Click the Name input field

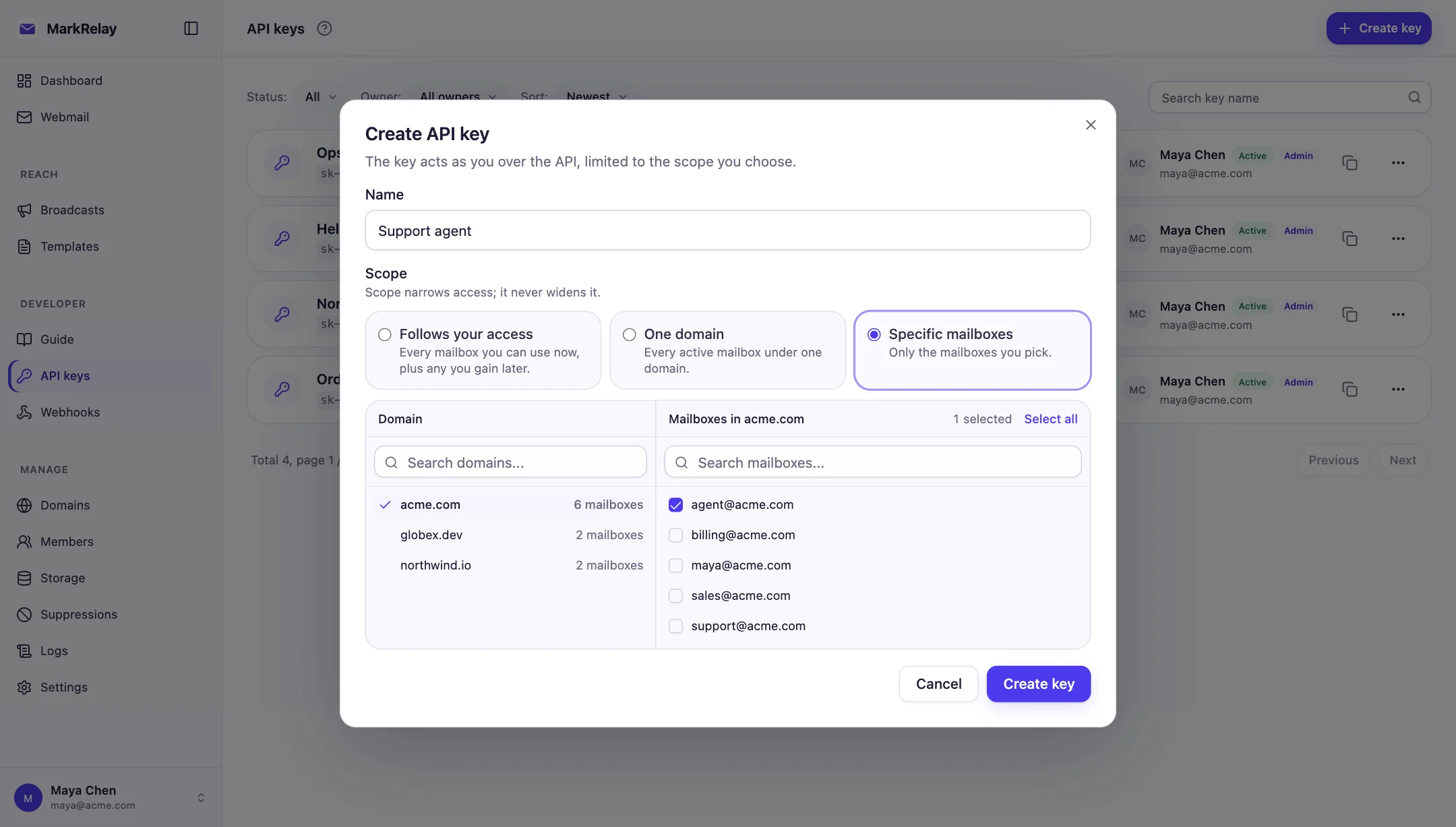(727, 231)
